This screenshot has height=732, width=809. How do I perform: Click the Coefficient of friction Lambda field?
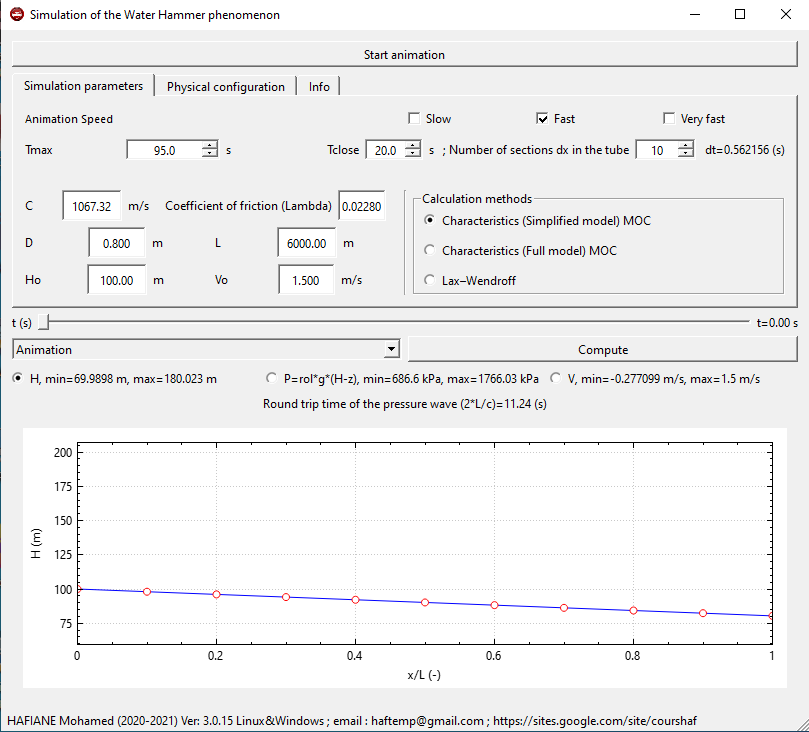(361, 205)
